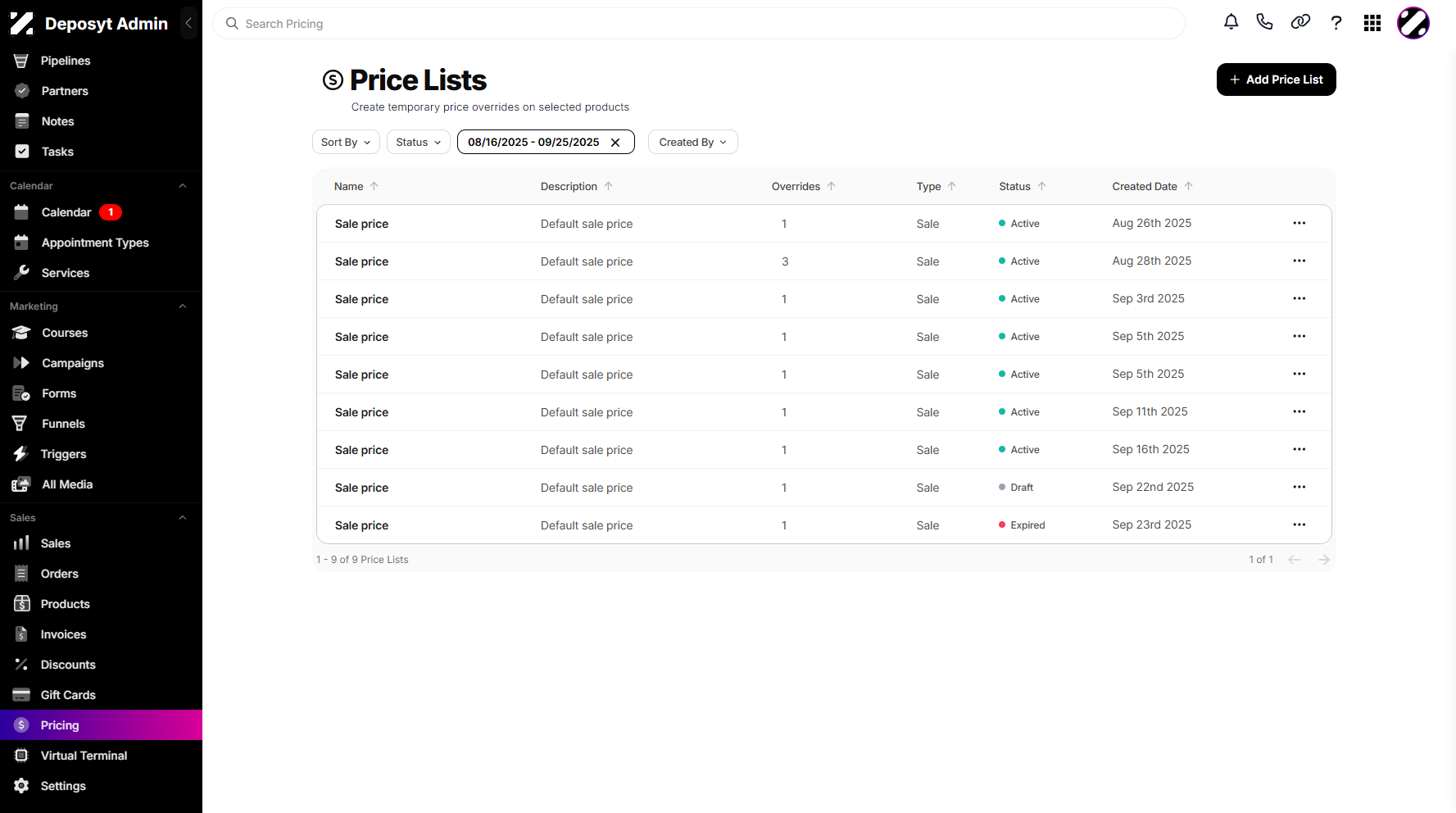Sort by Name column arrow

click(374, 186)
